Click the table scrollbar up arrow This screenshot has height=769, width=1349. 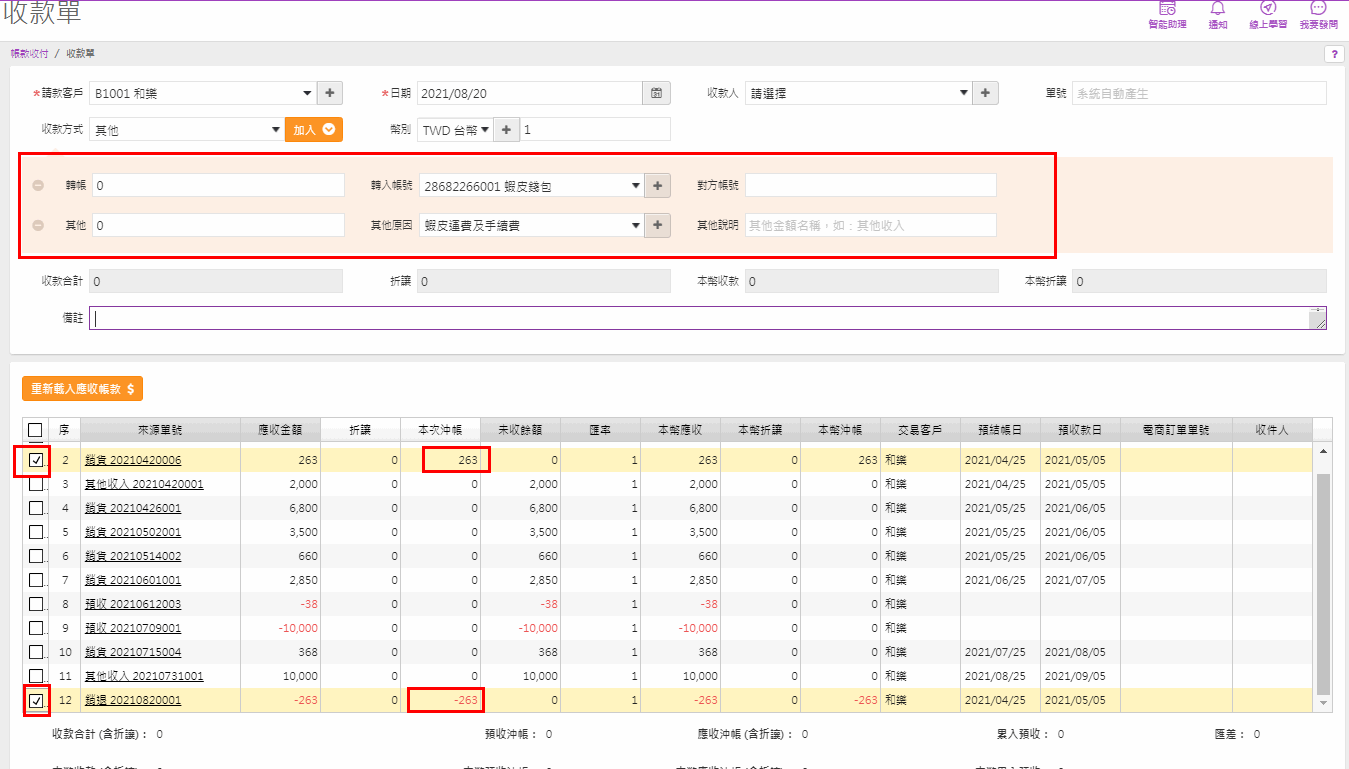coord(1324,452)
